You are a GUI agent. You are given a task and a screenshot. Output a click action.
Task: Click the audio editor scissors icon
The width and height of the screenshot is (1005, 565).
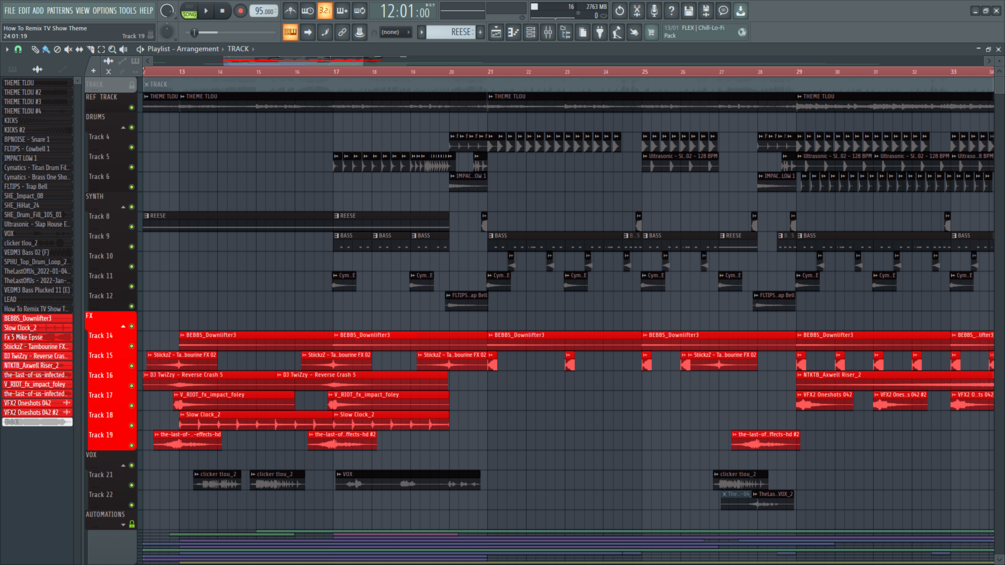(x=636, y=11)
